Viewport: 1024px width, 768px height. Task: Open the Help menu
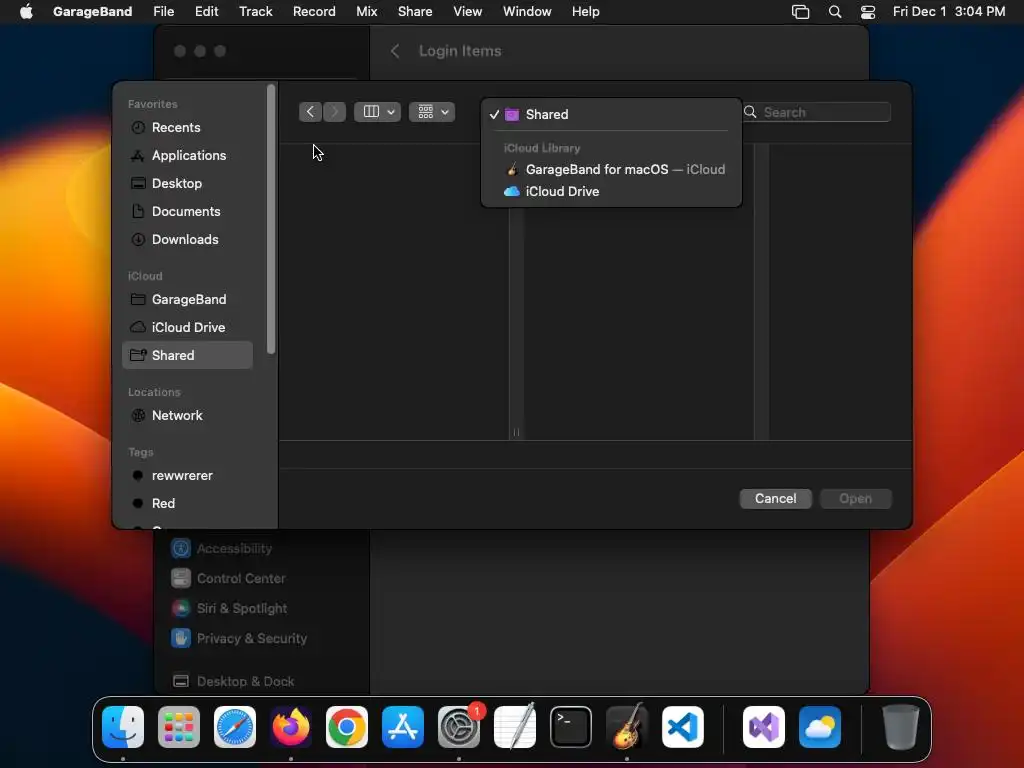(586, 11)
